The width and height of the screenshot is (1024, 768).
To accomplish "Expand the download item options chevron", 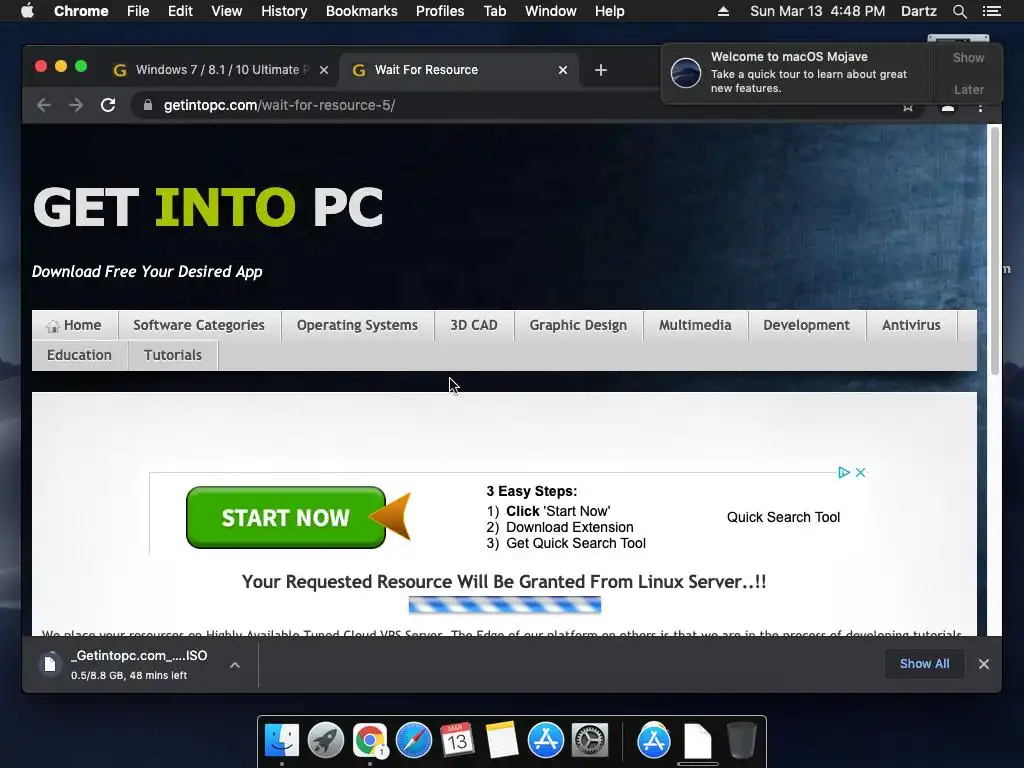I will (x=234, y=665).
